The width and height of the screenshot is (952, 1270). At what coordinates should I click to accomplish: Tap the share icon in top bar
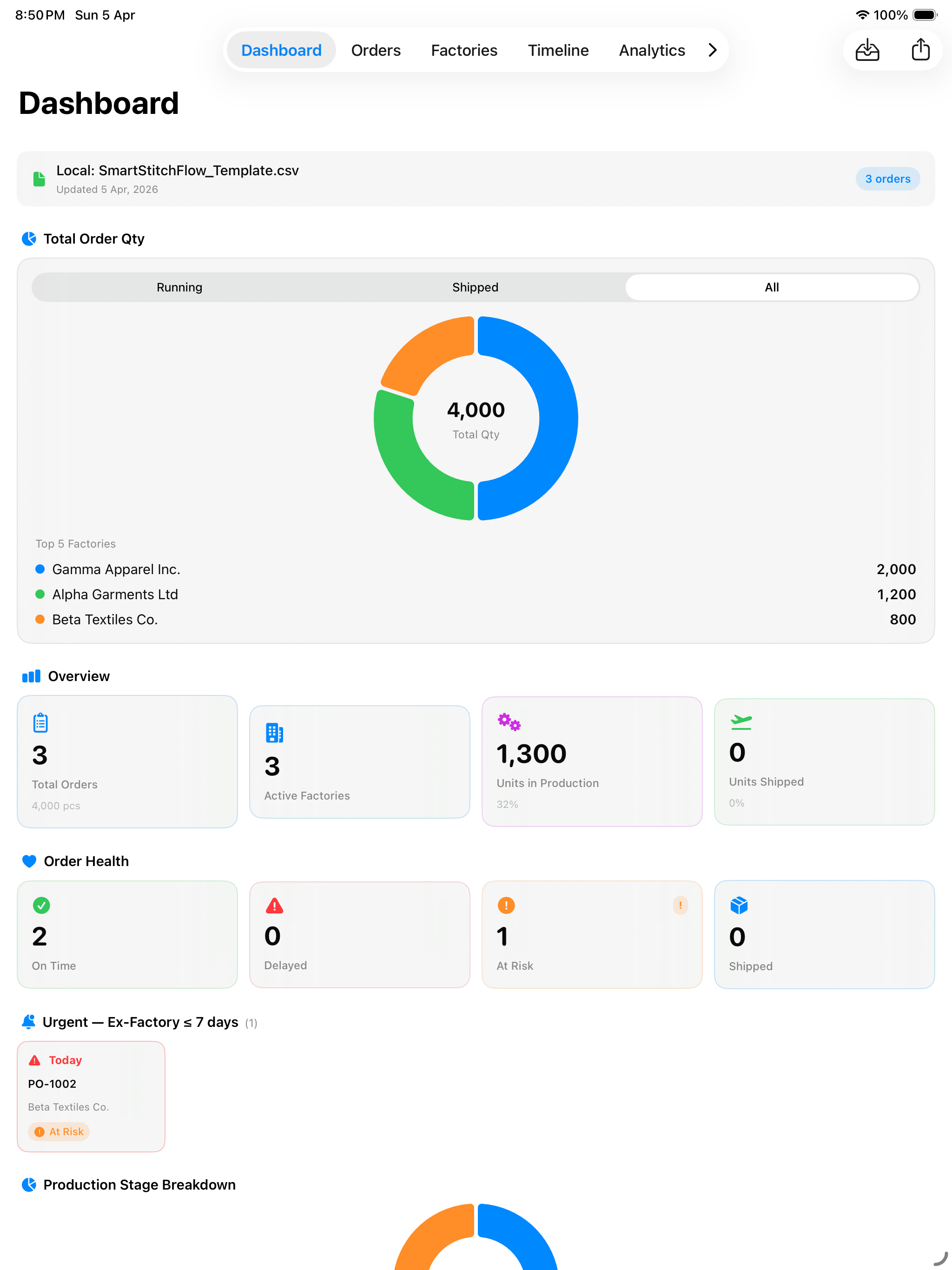point(920,49)
